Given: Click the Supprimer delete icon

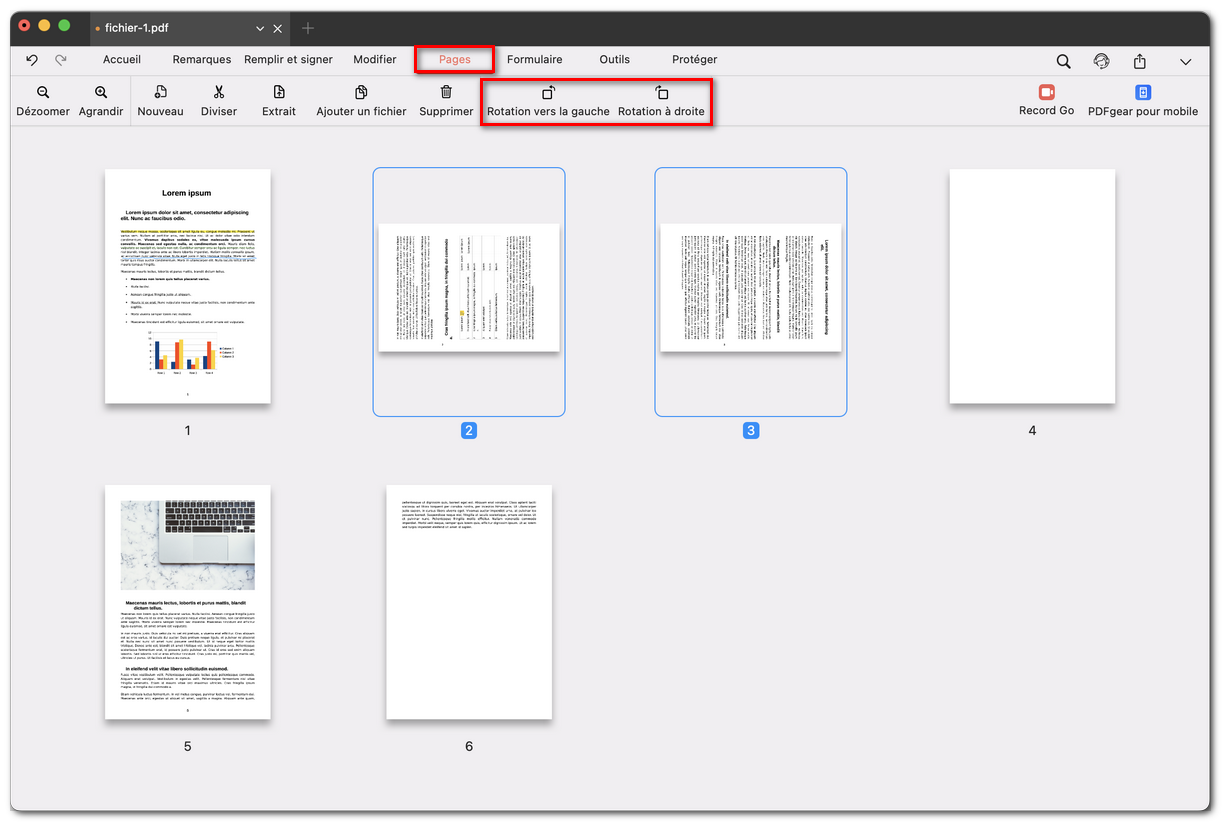Looking at the screenshot, I should tap(446, 100).
